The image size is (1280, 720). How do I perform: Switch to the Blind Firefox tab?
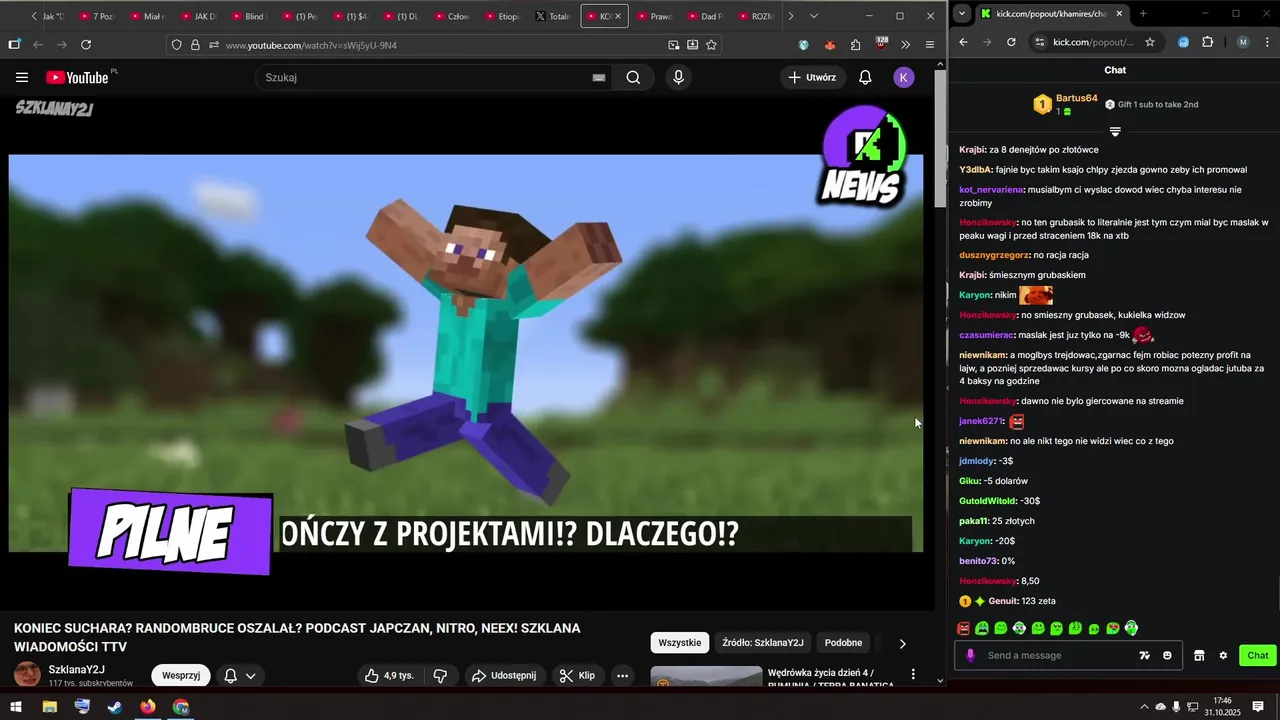click(249, 16)
